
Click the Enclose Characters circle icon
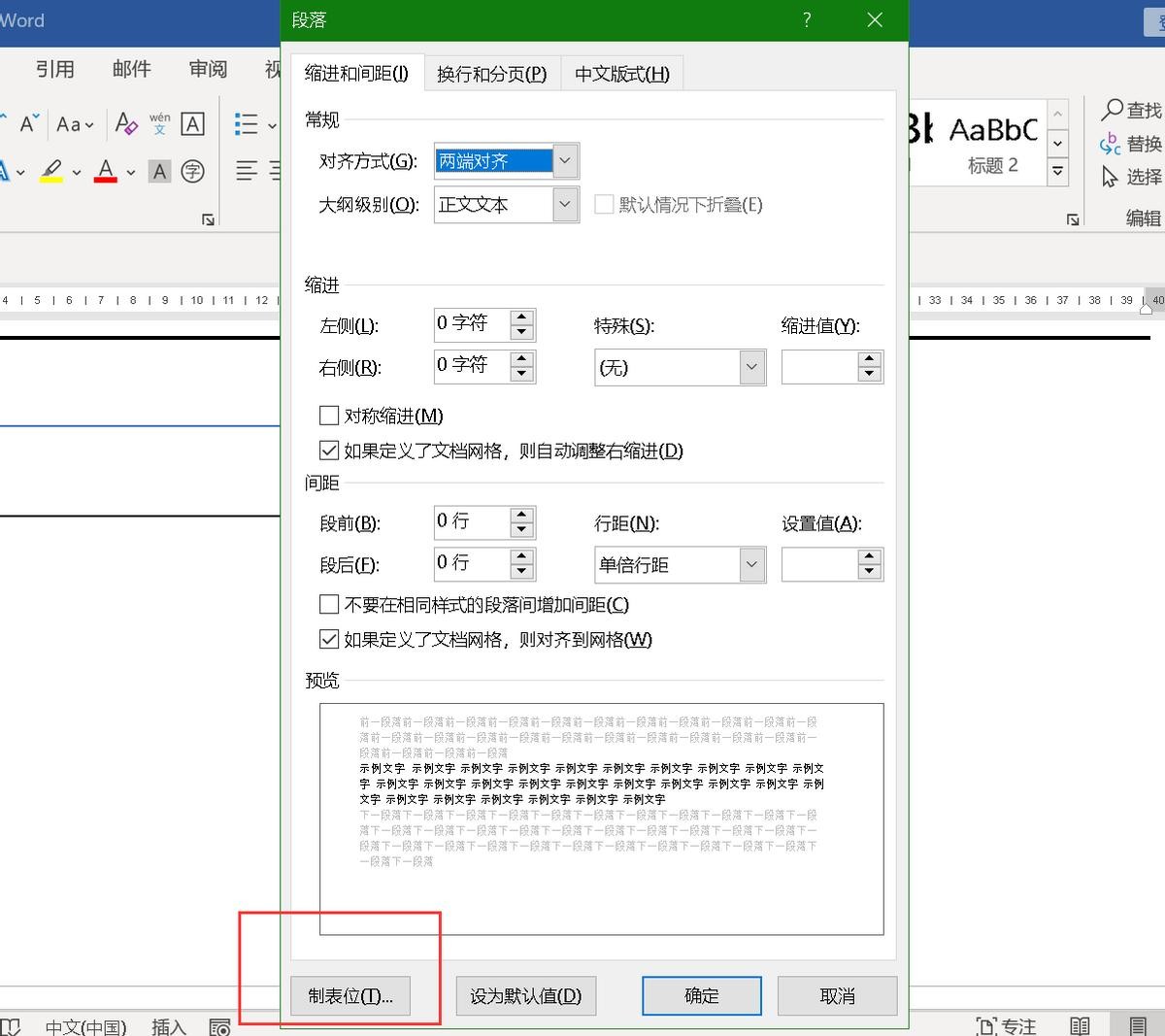tap(193, 172)
